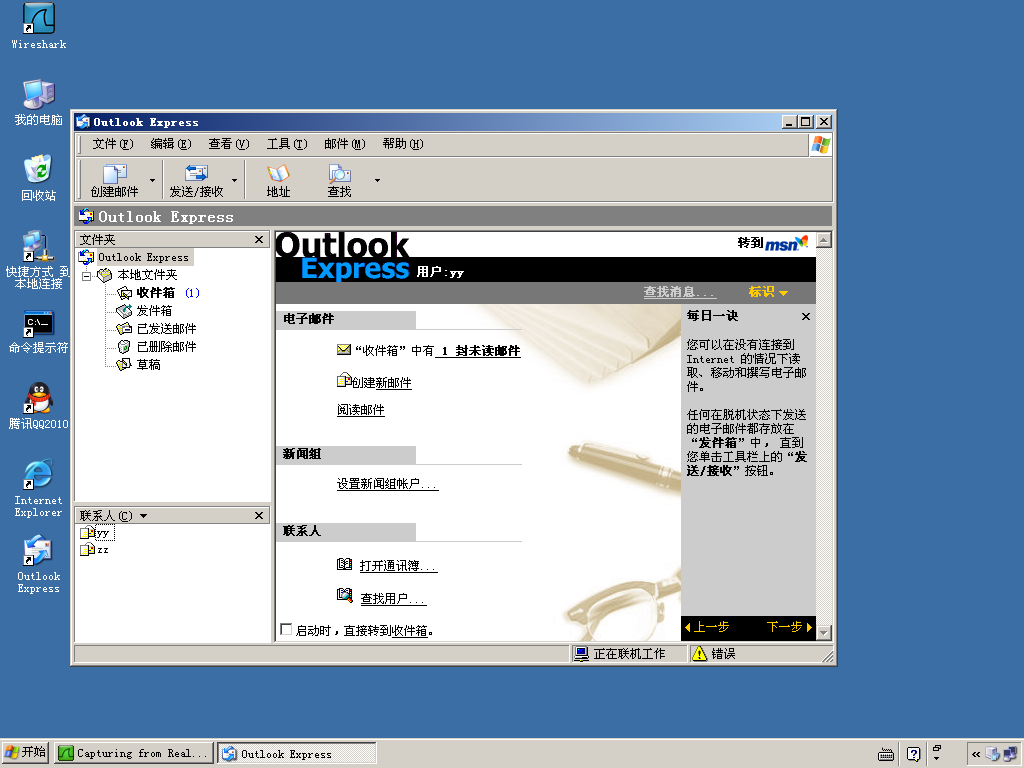Select the 草稿 folder

click(x=148, y=364)
